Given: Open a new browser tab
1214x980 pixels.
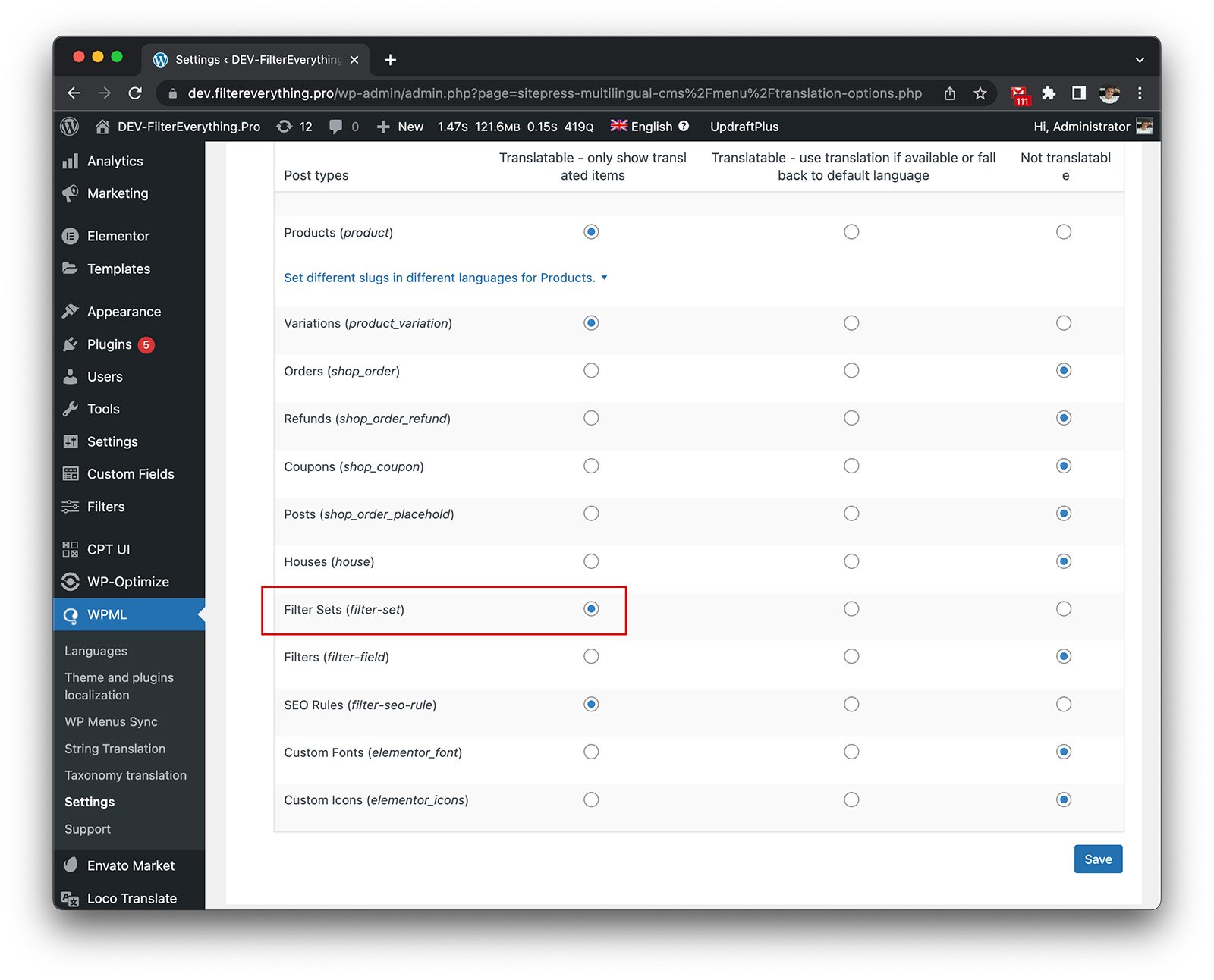Looking at the screenshot, I should click(390, 60).
